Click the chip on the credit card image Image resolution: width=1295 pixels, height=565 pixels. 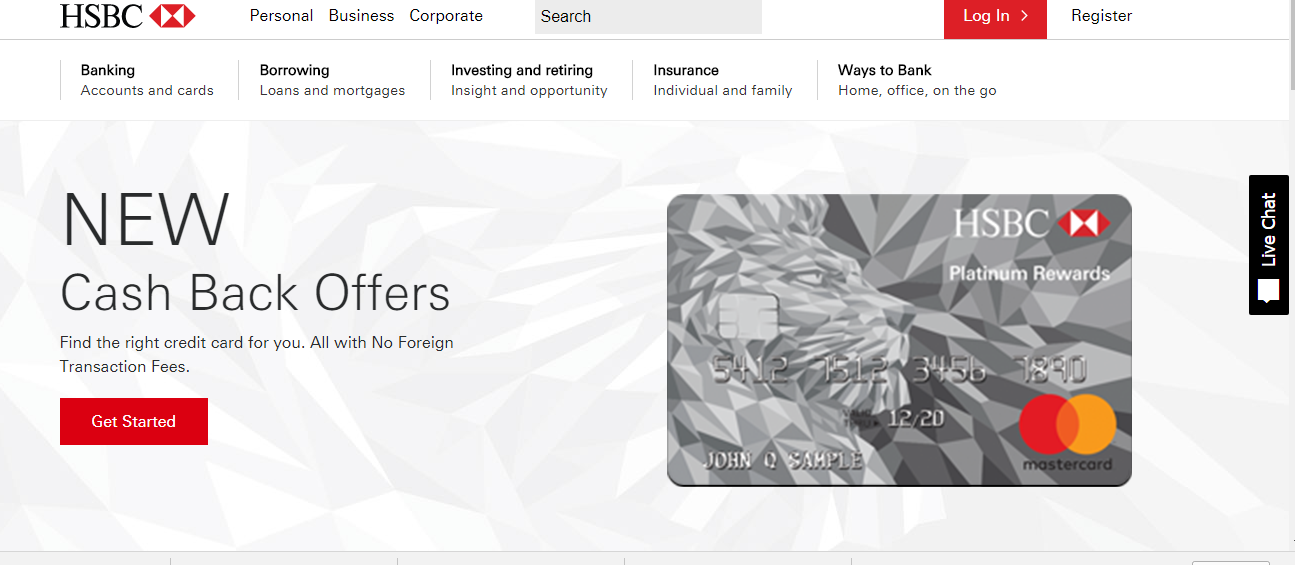coord(746,316)
